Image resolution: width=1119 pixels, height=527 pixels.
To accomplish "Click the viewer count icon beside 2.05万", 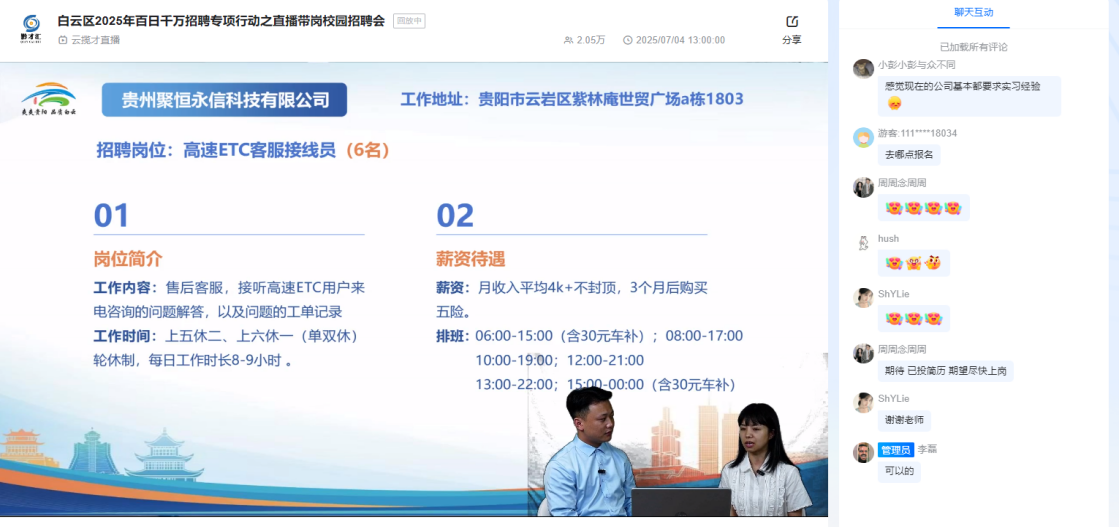I will point(569,40).
